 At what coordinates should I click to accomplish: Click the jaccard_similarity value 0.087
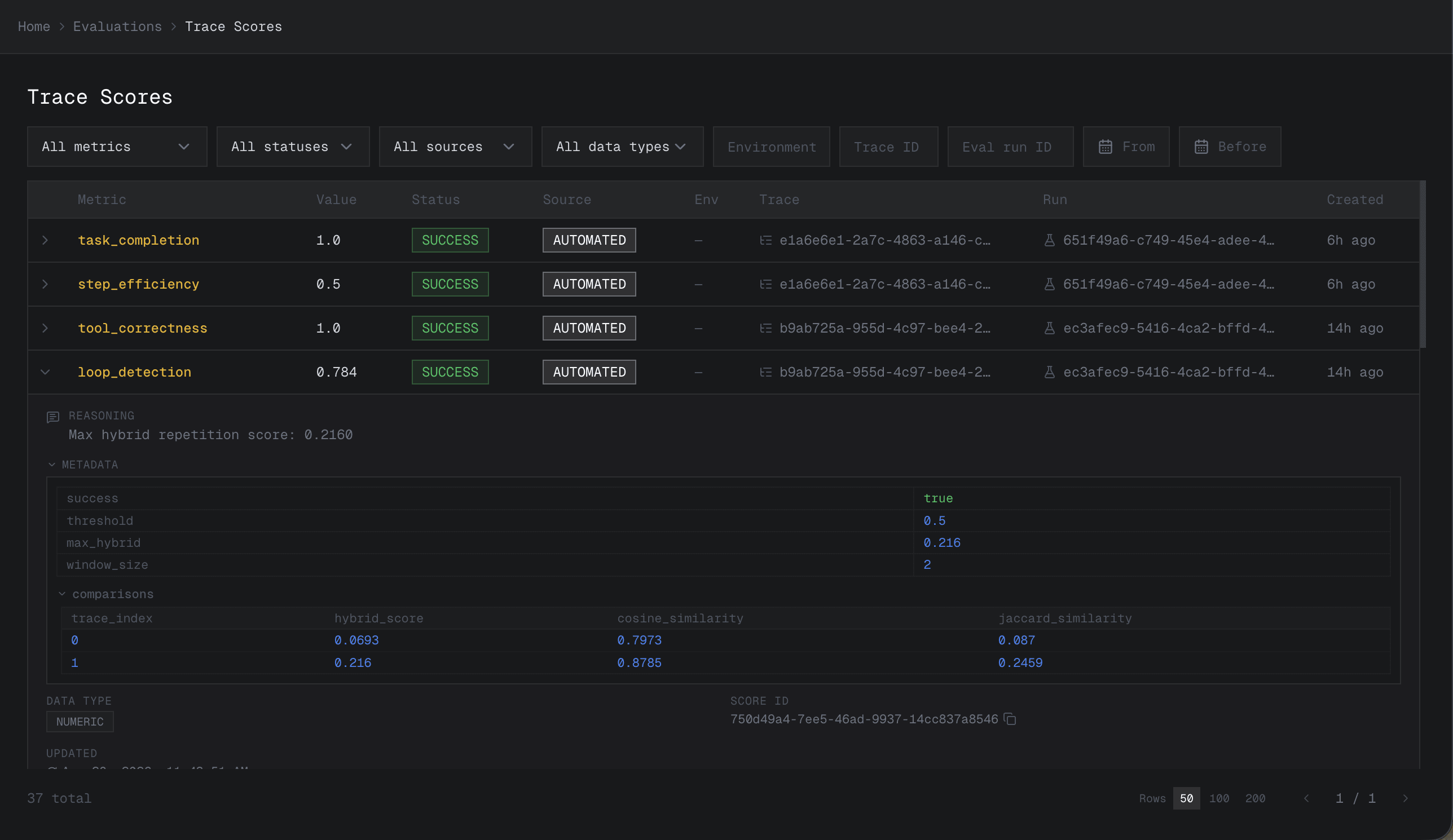pyautogui.click(x=1016, y=640)
